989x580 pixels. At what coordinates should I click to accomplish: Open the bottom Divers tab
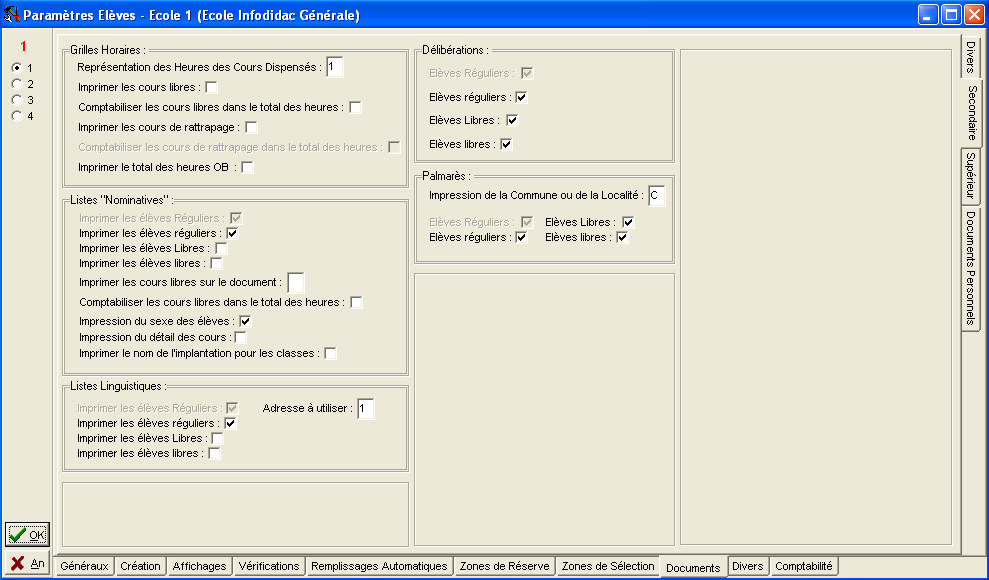coord(748,566)
